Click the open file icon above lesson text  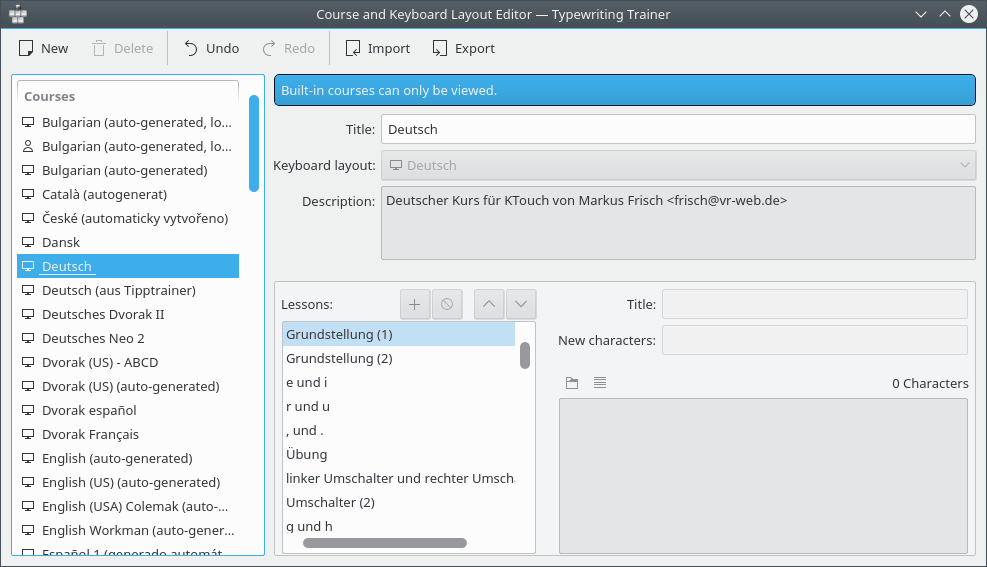pyautogui.click(x=572, y=383)
